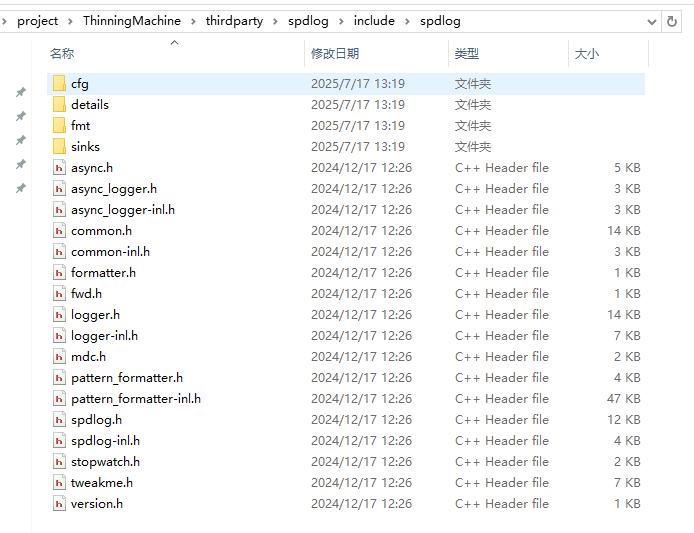Click the async_logger.h file icon
This screenshot has height=533, width=694.
(59, 189)
